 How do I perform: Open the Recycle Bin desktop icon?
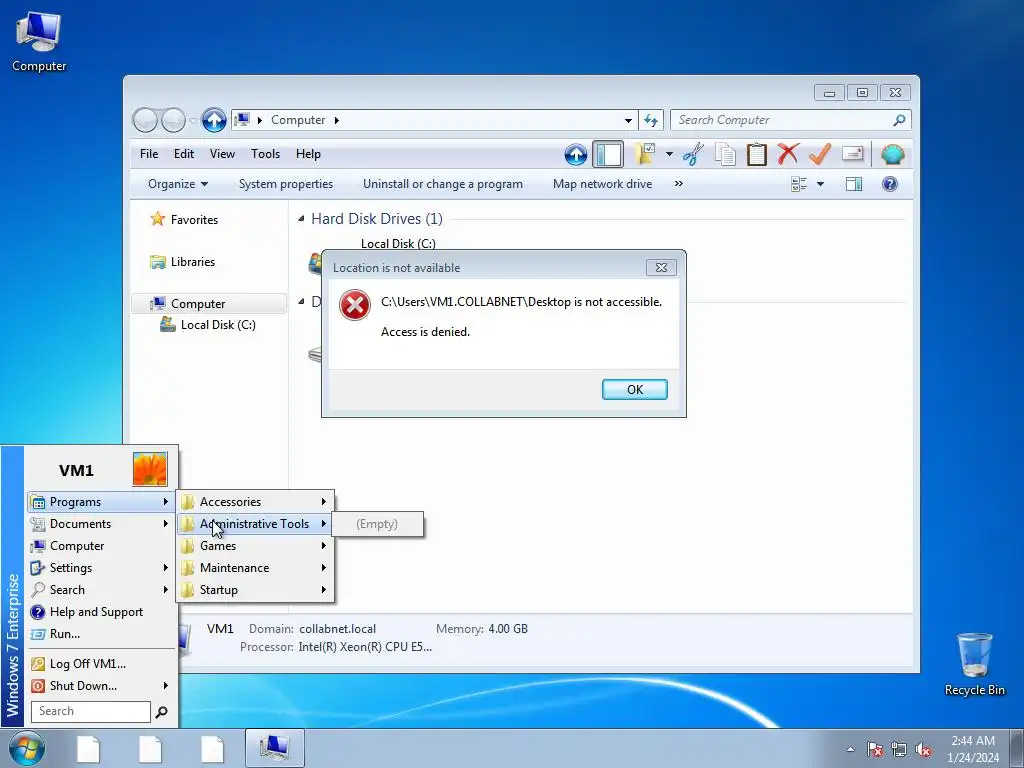[x=974, y=664]
